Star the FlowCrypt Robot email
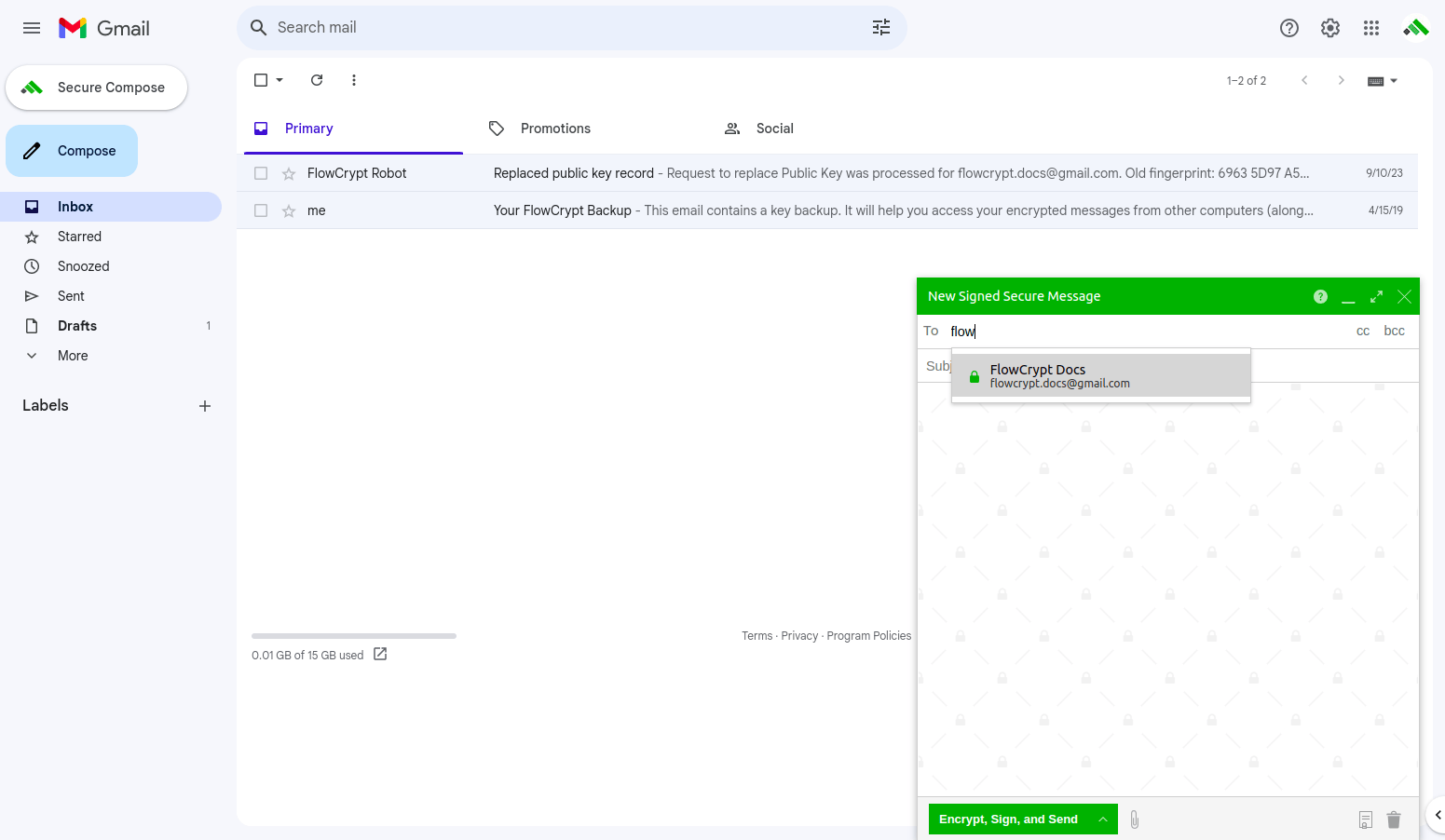This screenshot has width=1445, height=840. coord(289,174)
